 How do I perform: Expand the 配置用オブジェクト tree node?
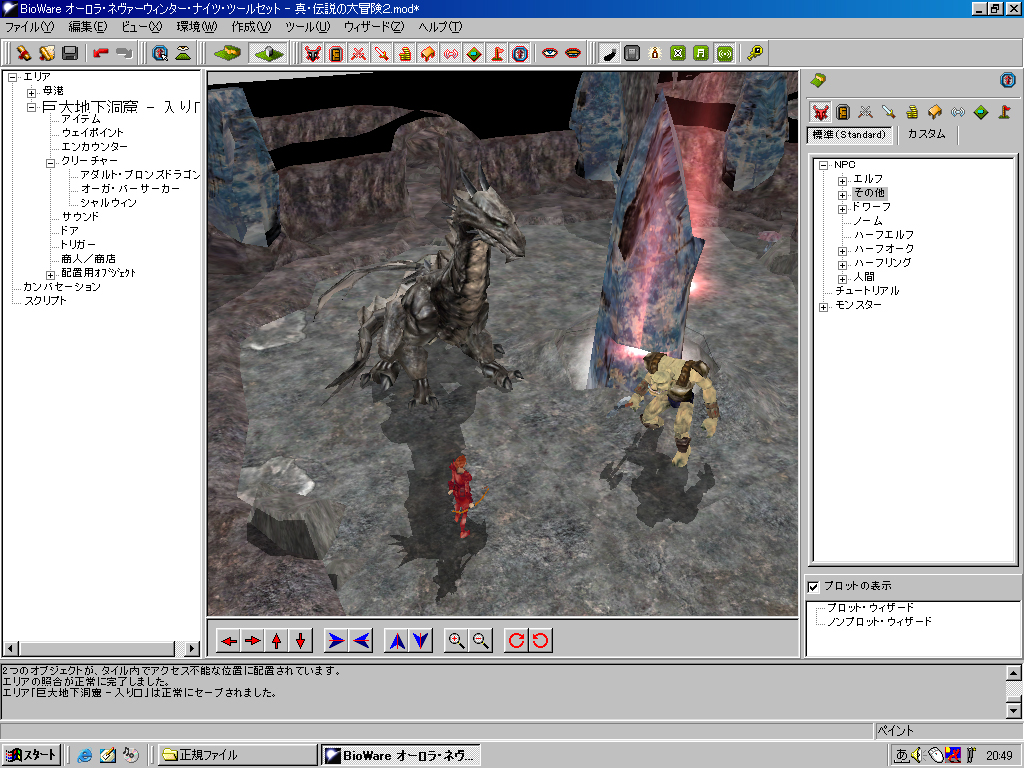[50, 274]
